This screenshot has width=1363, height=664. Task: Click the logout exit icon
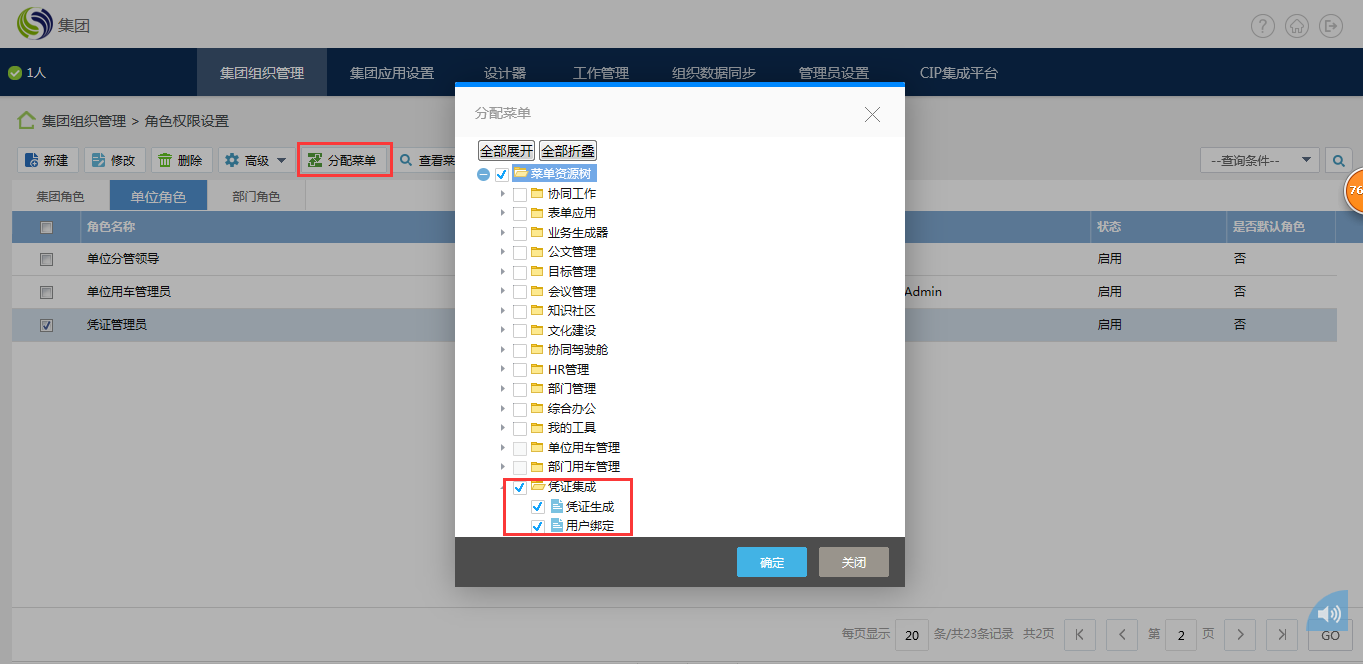pyautogui.click(x=1330, y=26)
